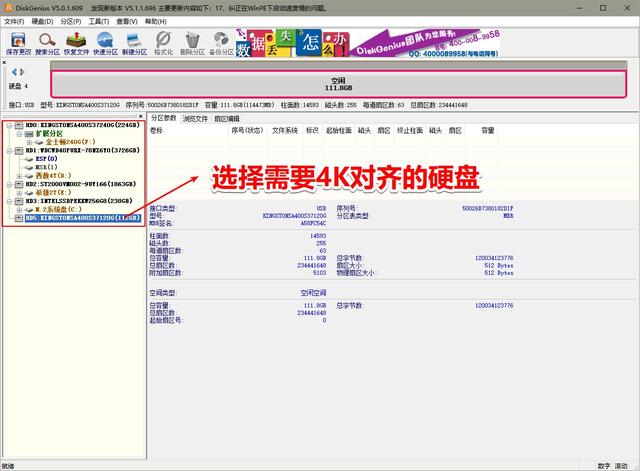Collapse the HD1 3726GB disk node

click(x=9, y=151)
